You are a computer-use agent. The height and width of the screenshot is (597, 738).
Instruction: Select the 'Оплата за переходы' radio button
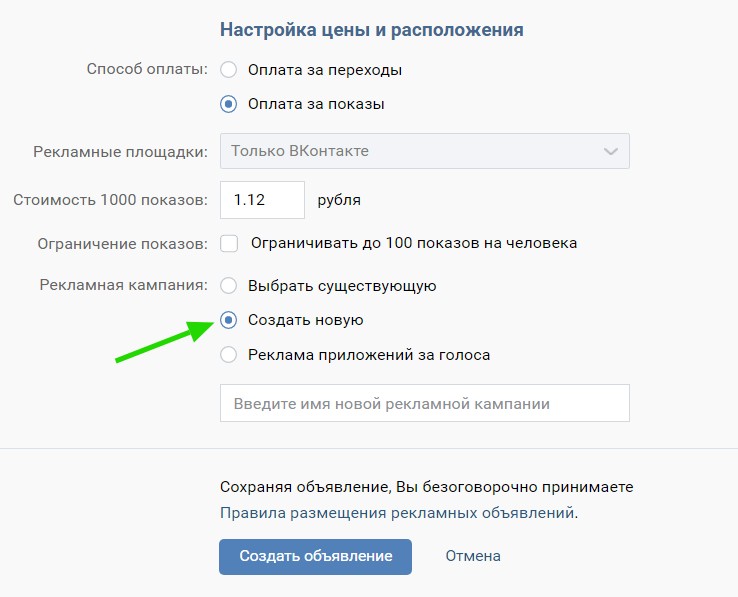click(x=229, y=70)
